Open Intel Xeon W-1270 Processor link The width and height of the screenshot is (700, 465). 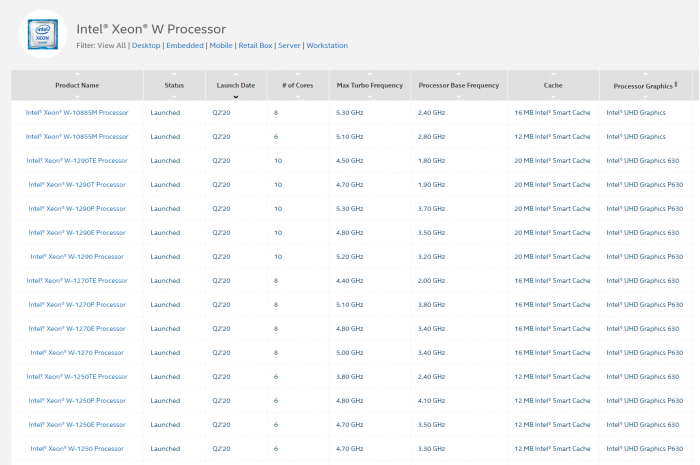click(x=77, y=352)
